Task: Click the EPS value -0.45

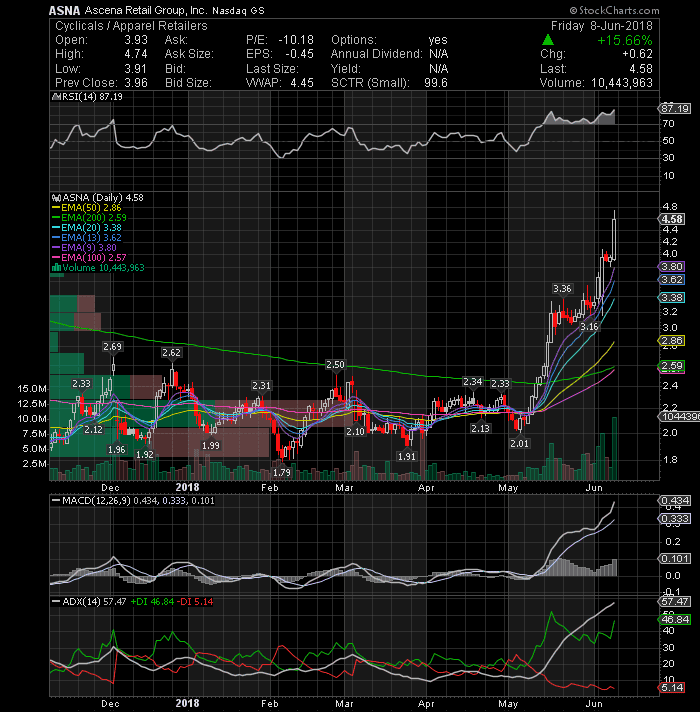Action: pos(300,54)
